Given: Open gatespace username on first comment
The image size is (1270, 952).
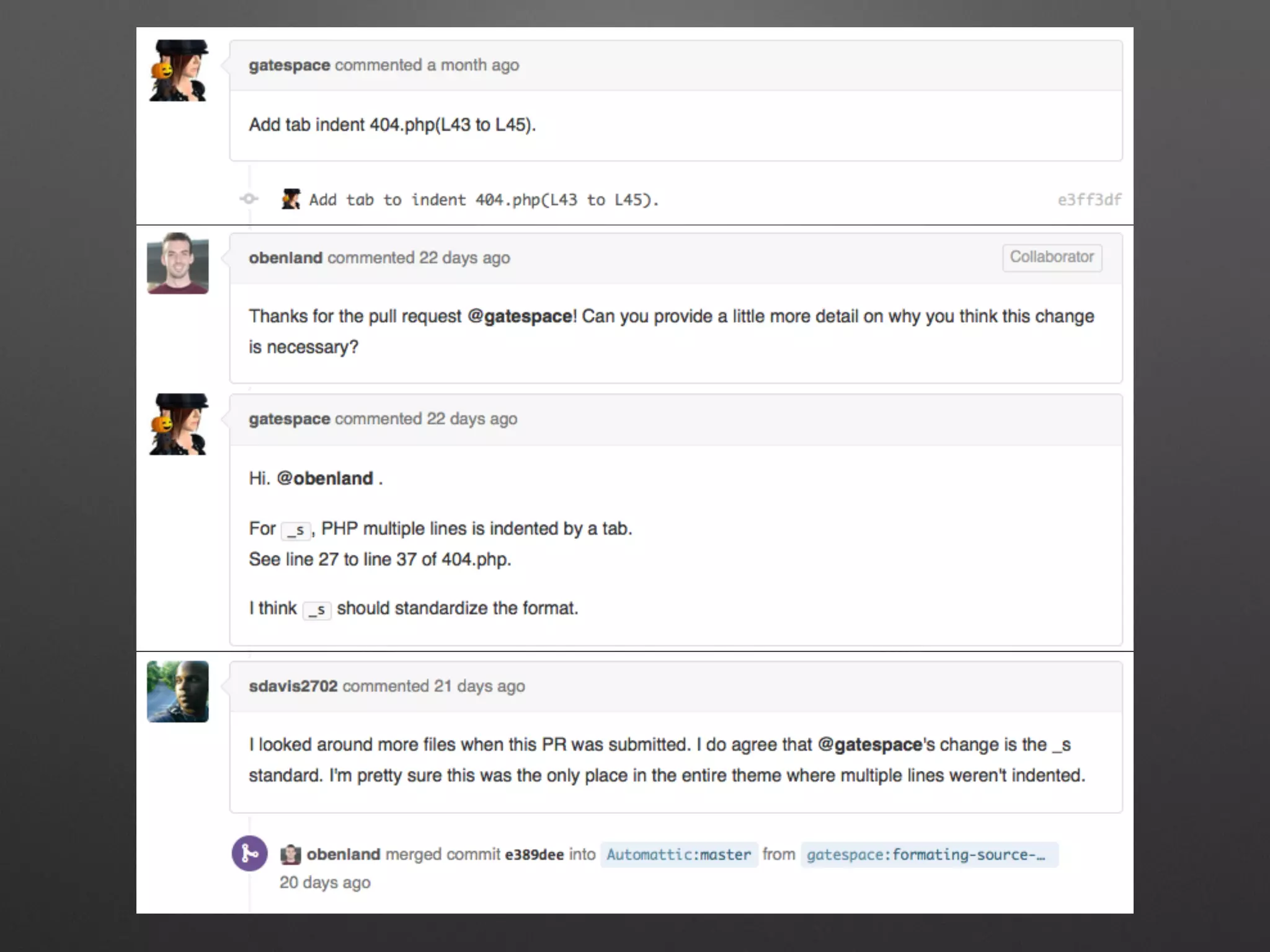Looking at the screenshot, I should point(289,65).
